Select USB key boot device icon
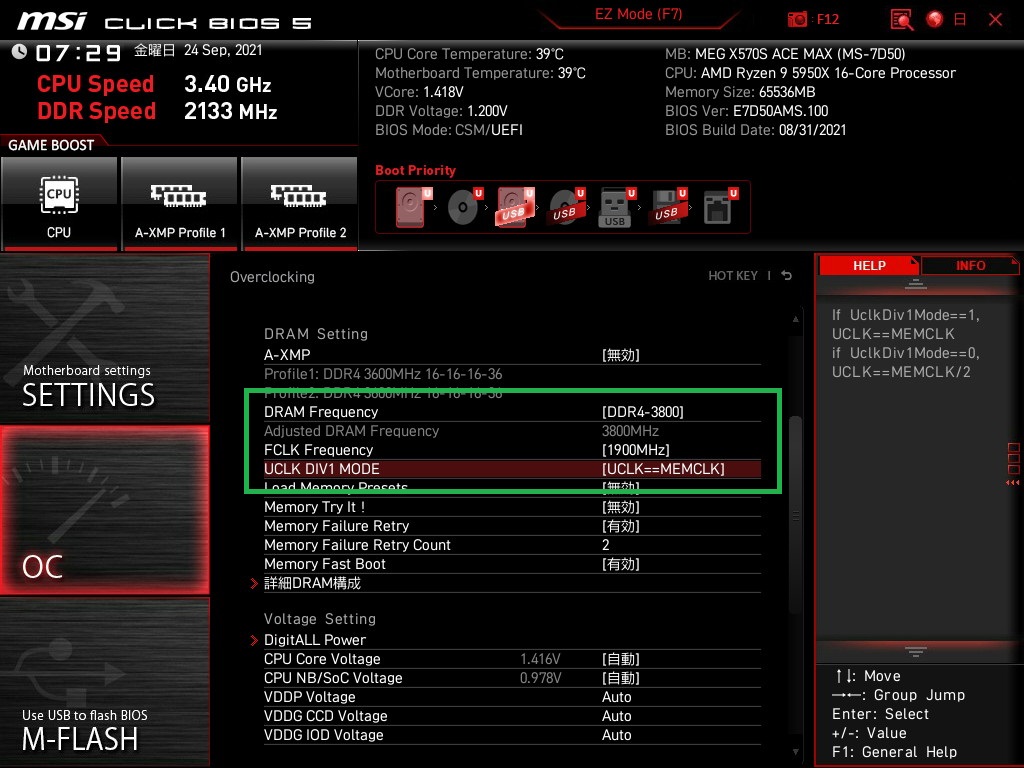 click(616, 208)
